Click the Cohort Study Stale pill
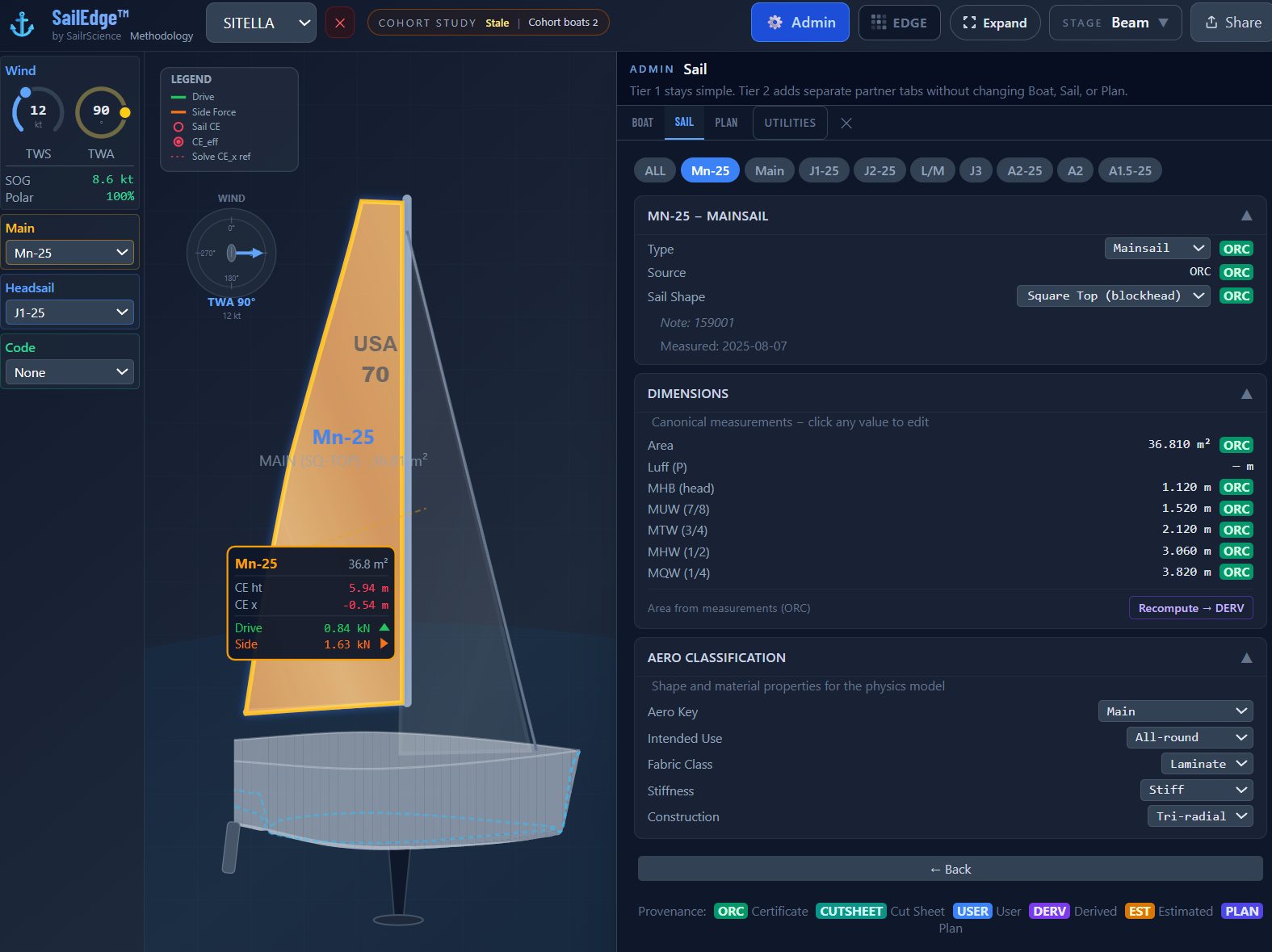This screenshot has width=1272, height=952. point(488,23)
